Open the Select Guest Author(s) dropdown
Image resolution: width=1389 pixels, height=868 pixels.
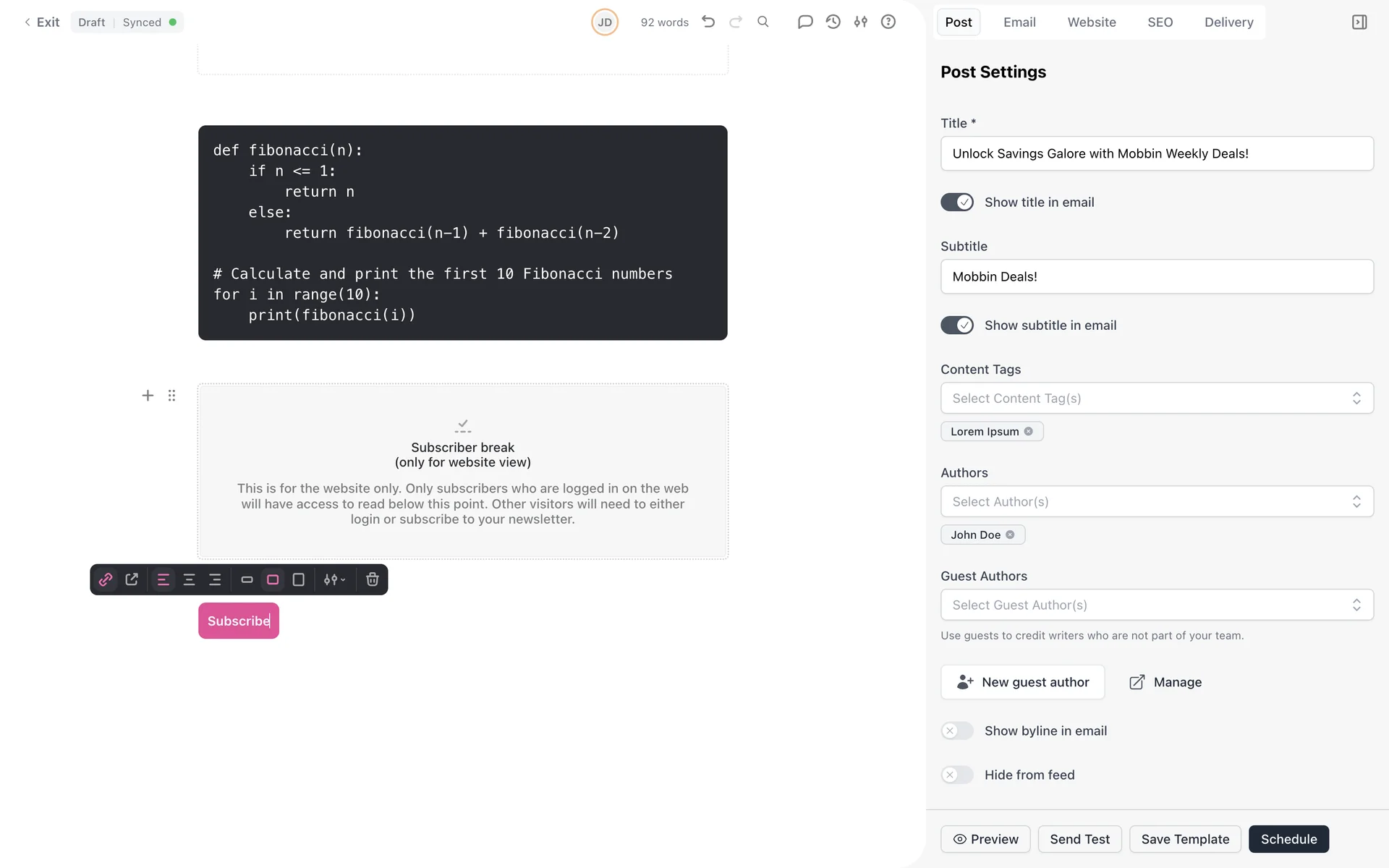tap(1156, 605)
